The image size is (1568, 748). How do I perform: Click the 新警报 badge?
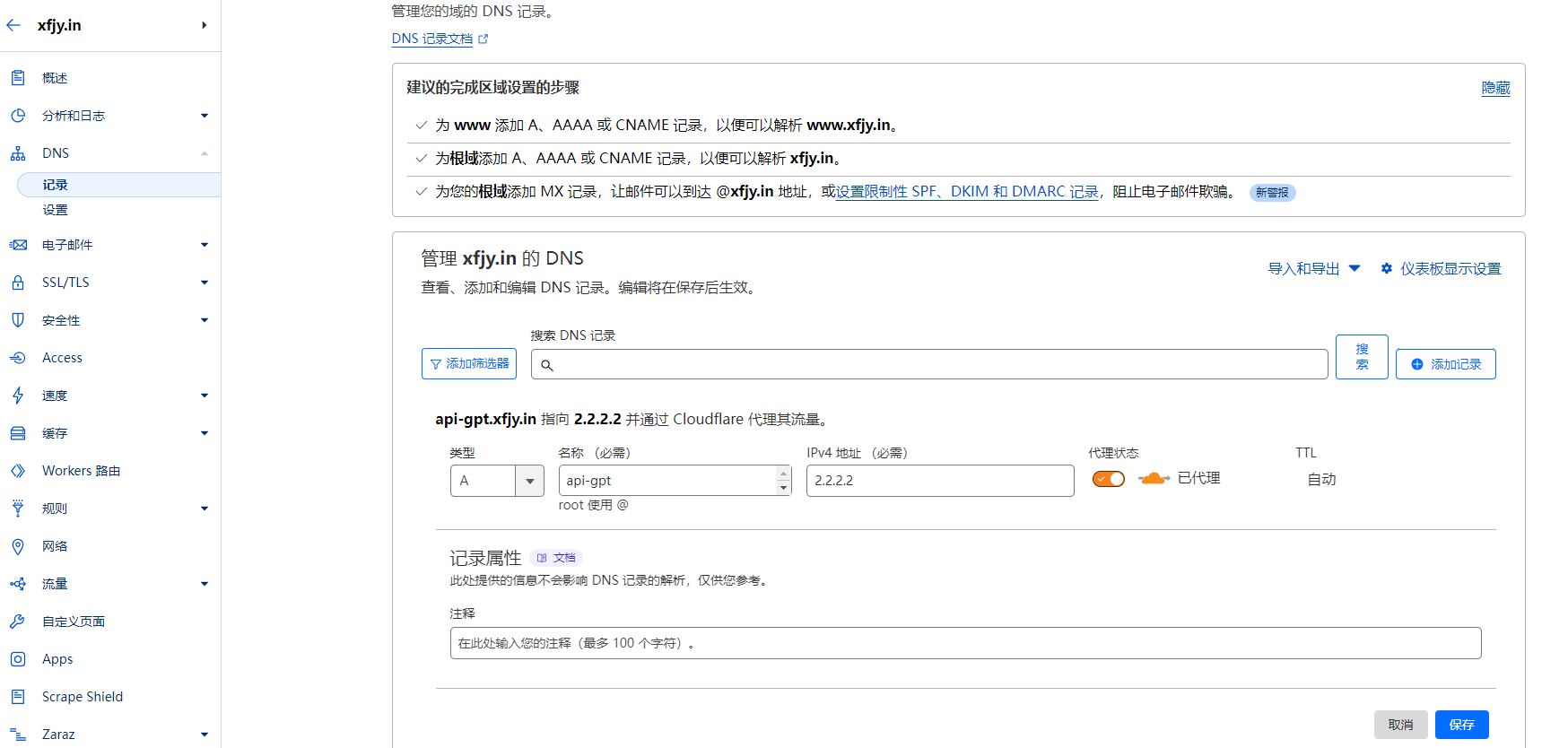(x=1272, y=193)
